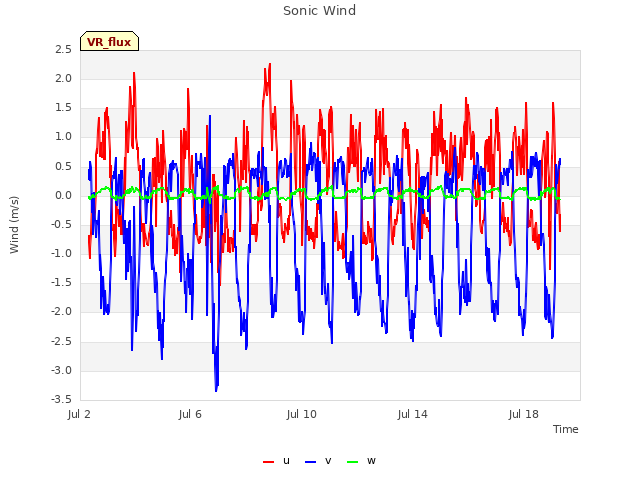Click the -1.5 y-axis tick label
Image resolution: width=640 pixels, height=480 pixels.
[x=62, y=283]
